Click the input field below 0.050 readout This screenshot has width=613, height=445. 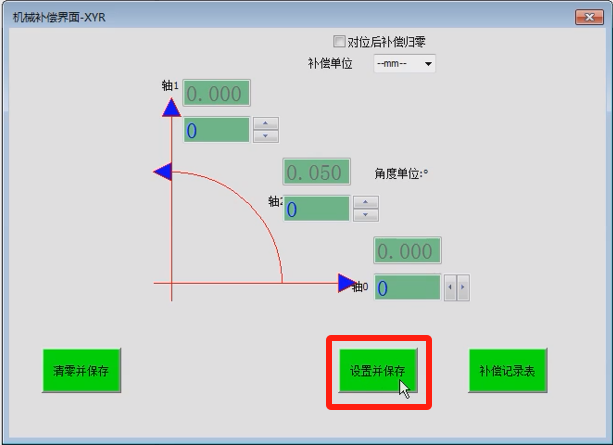316,209
